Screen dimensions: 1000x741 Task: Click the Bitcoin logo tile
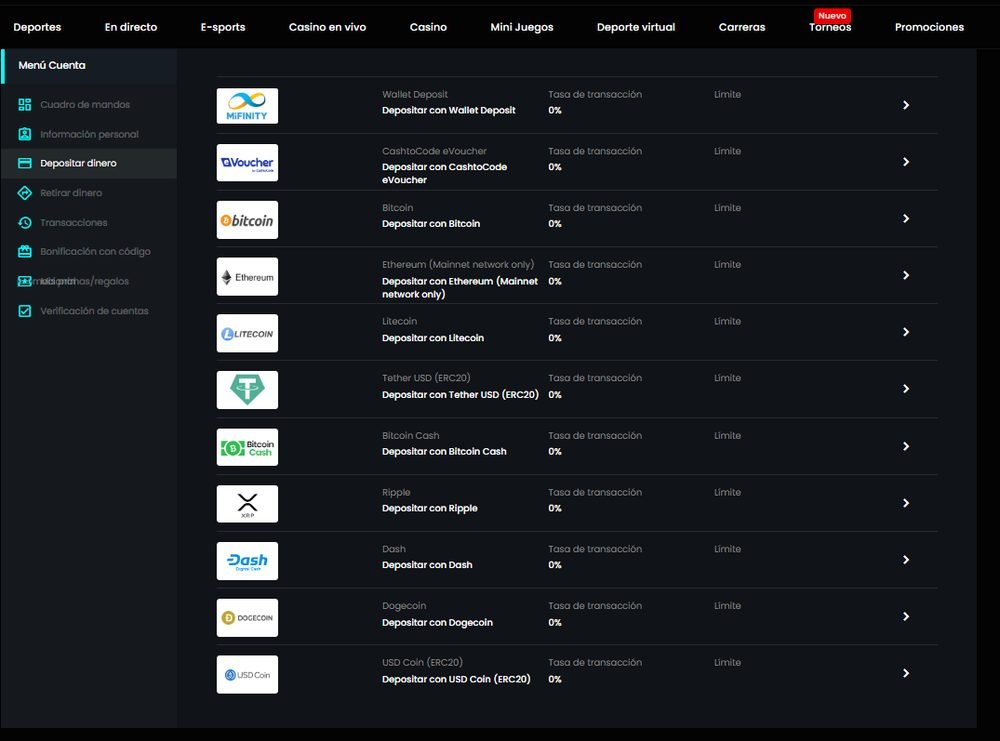(x=247, y=220)
